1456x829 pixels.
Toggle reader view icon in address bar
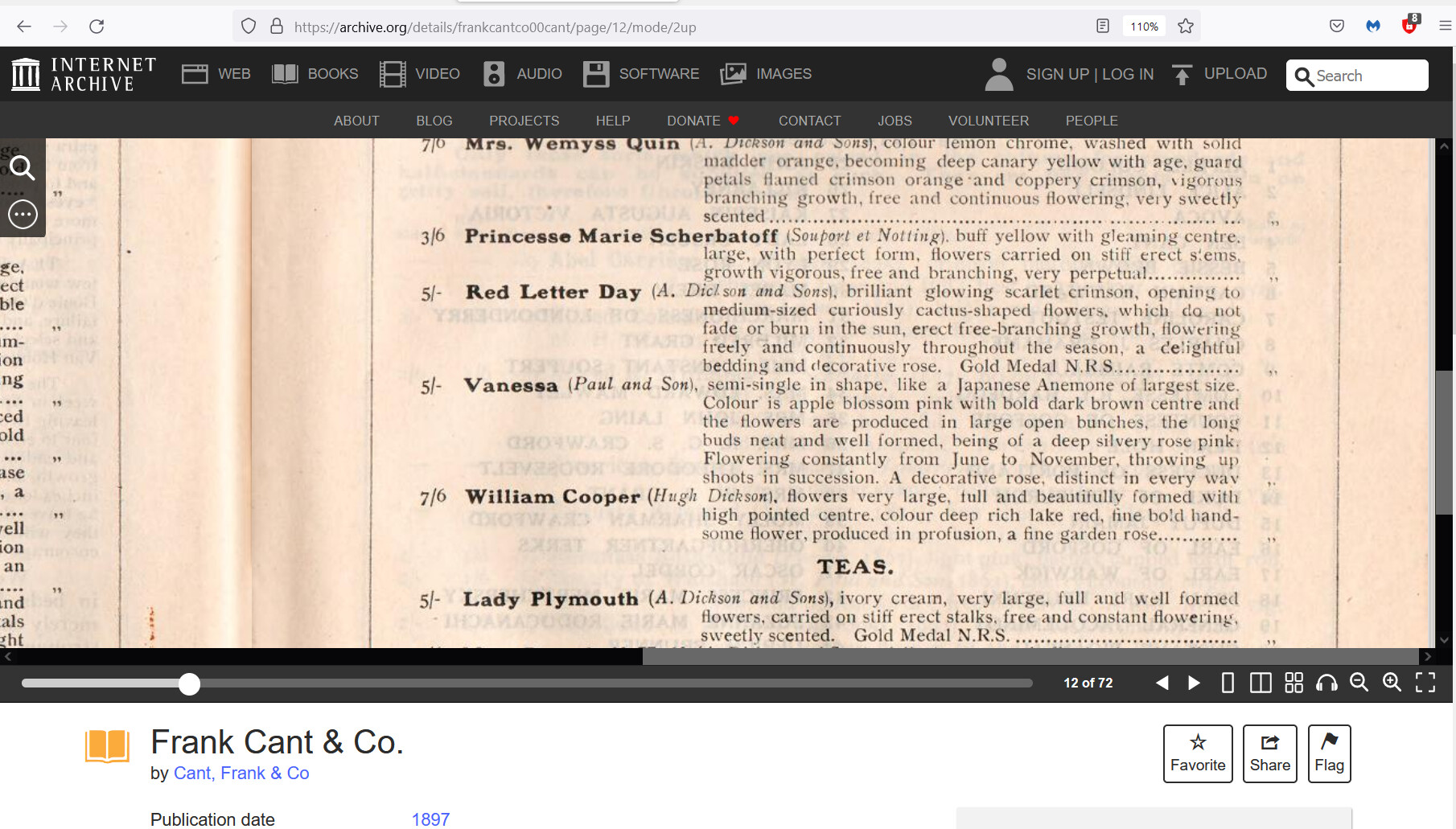[x=1103, y=27]
